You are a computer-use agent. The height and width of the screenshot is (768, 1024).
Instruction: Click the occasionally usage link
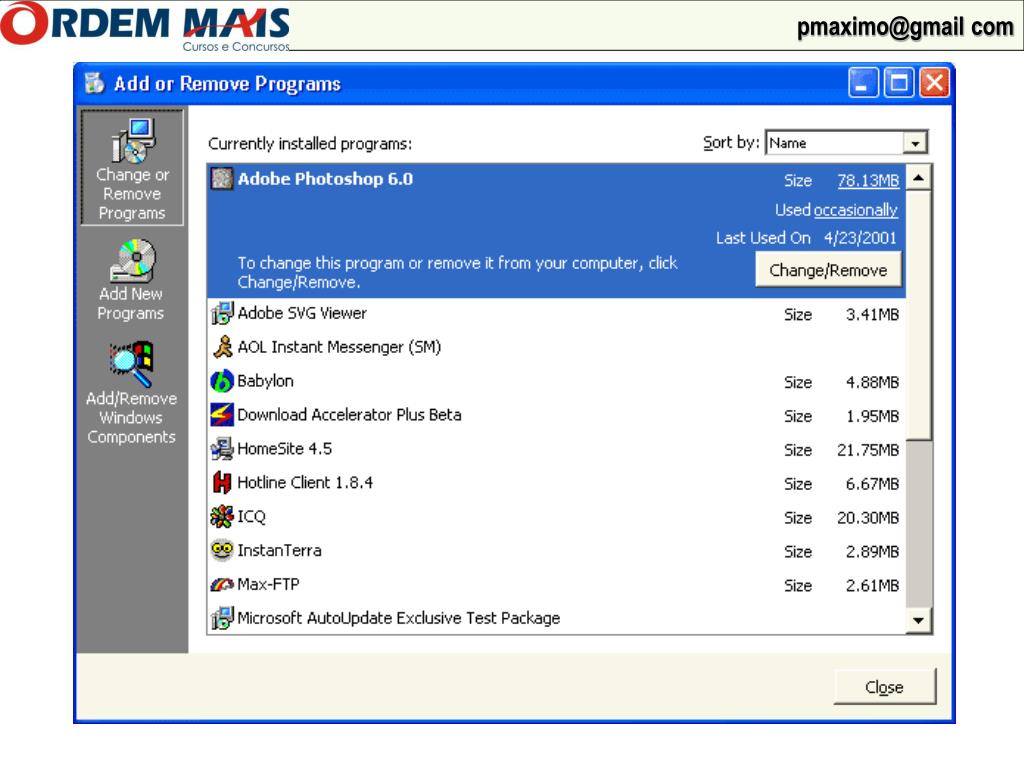point(856,210)
